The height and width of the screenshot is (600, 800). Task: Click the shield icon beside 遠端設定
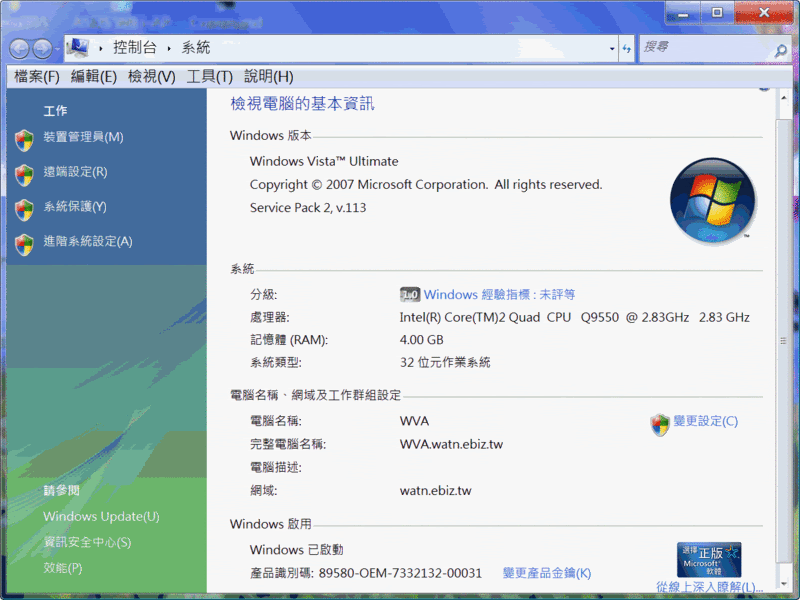(25, 173)
